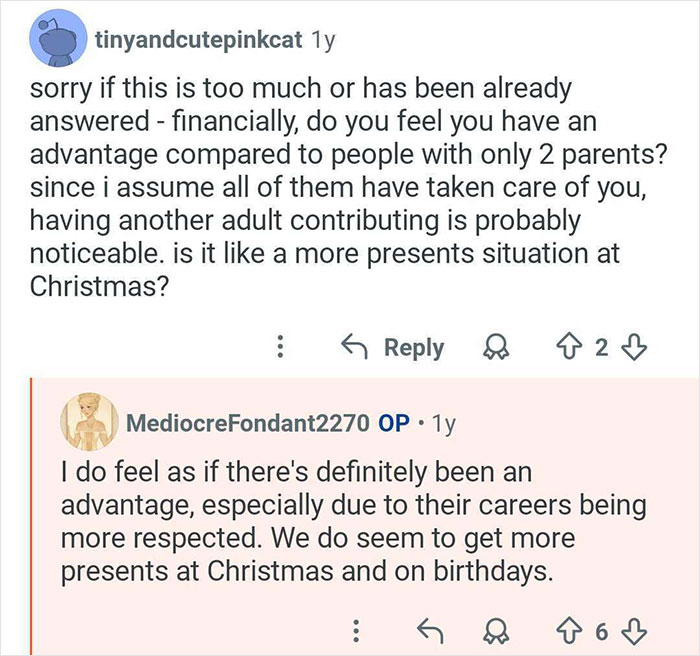Click the 1y timestamp beside tinyandcutepinkcat
Viewport: 700px width, 656px height.
323,41
